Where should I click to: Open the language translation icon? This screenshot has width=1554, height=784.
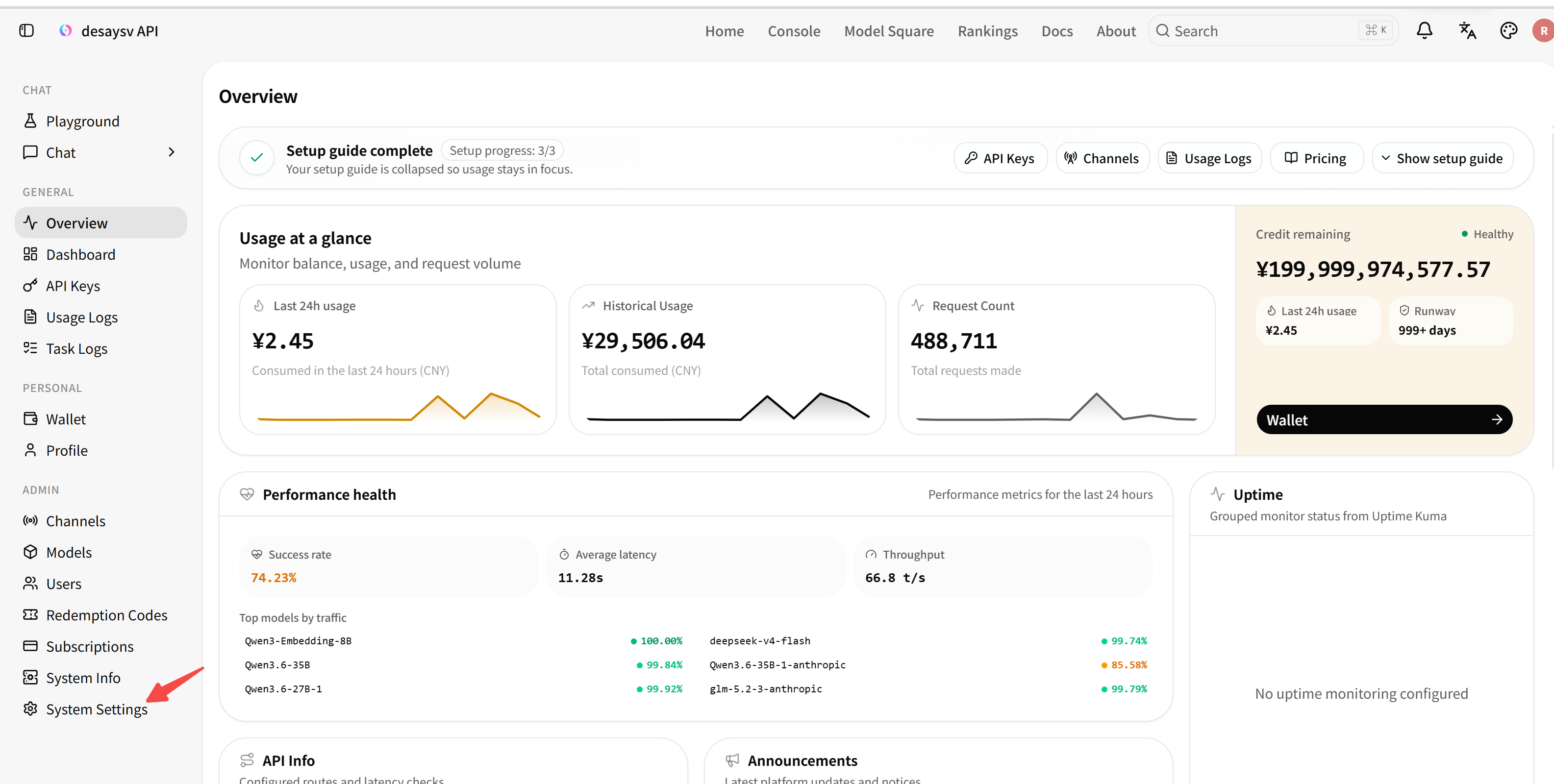tap(1467, 31)
